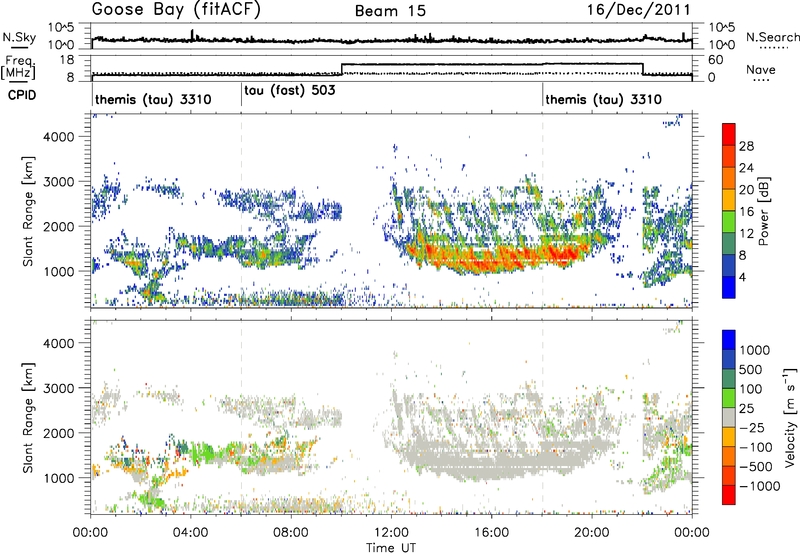Click the '1000' tick on Velocity color bar

(754, 350)
